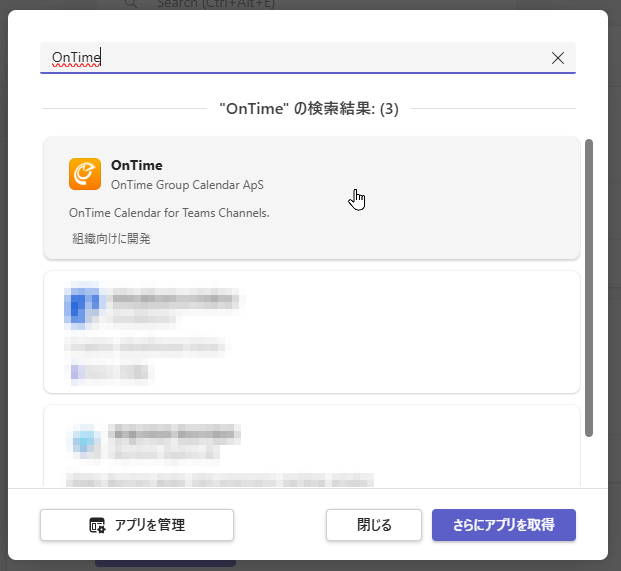Open アプリを管理 button
621x571 pixels.
tap(137, 525)
